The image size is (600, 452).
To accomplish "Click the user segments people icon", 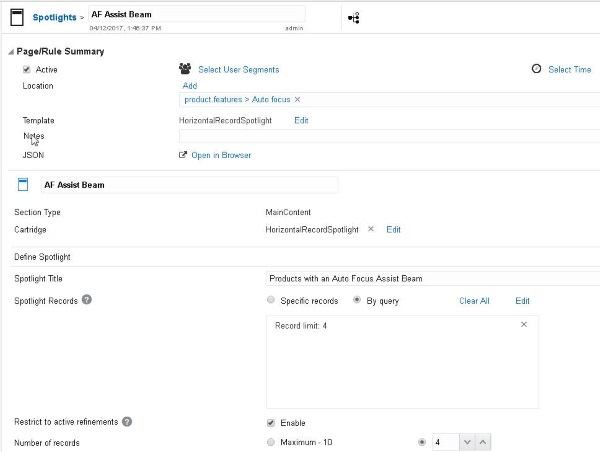I will 185,69.
